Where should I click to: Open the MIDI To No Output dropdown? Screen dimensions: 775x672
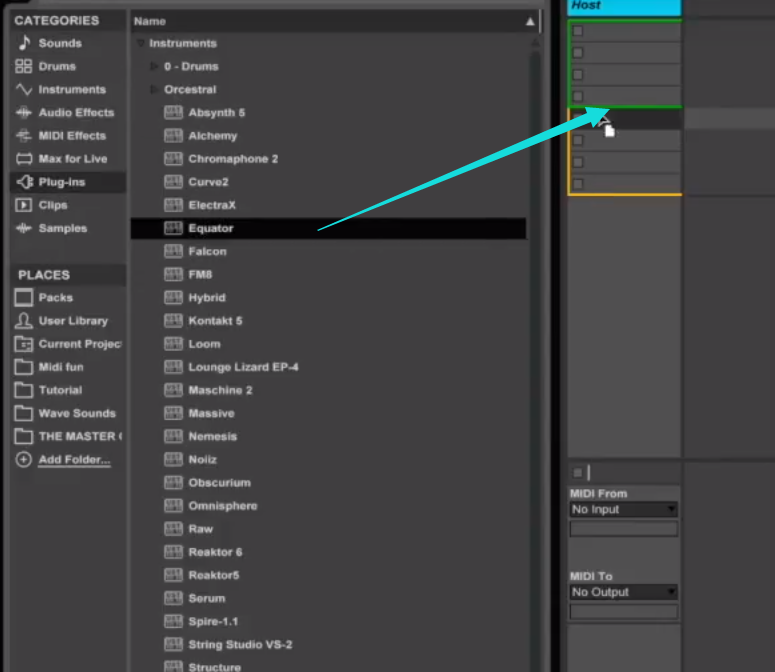[x=624, y=592]
